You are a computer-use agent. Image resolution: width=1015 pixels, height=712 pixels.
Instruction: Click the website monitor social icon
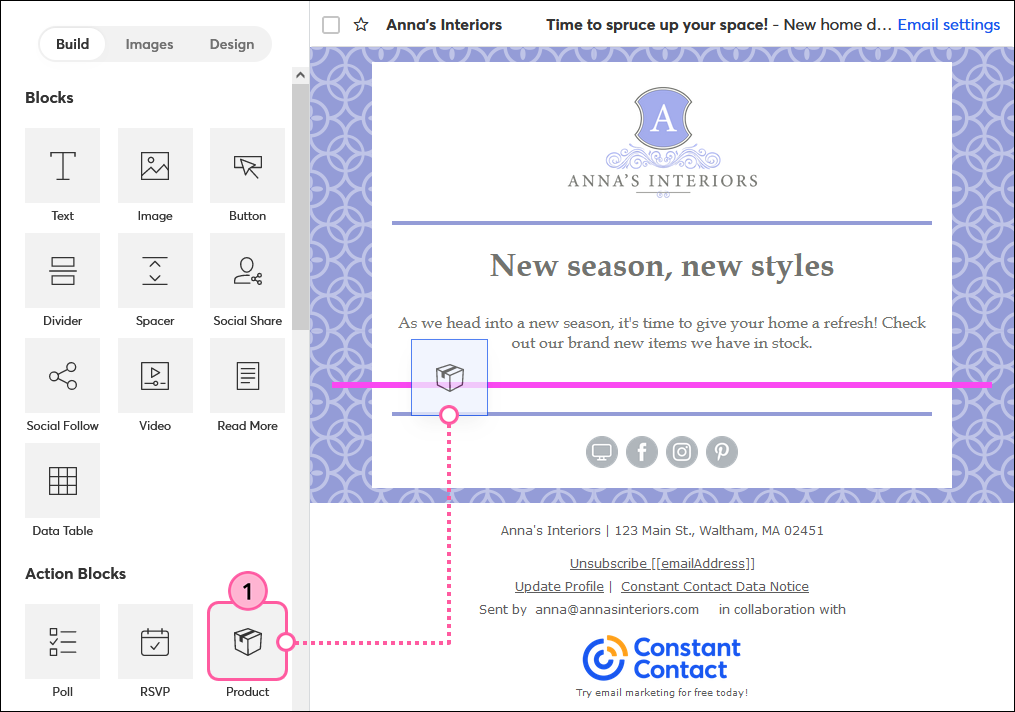(602, 452)
